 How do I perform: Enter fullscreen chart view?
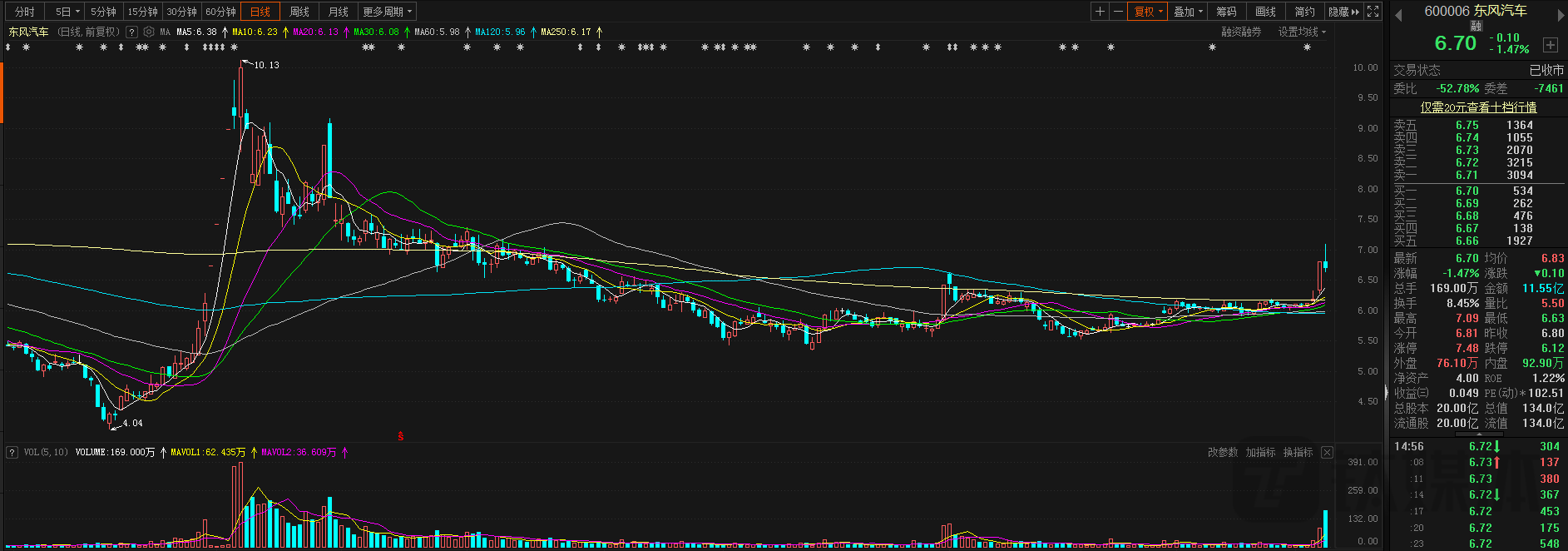click(1373, 12)
